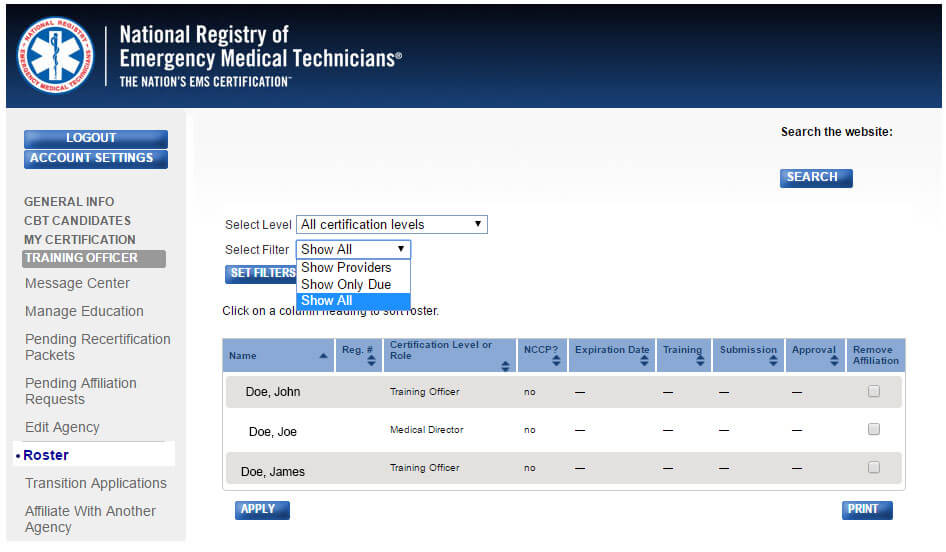Sort by NCCP? column arrows
The height and width of the screenshot is (552, 946).
556,360
